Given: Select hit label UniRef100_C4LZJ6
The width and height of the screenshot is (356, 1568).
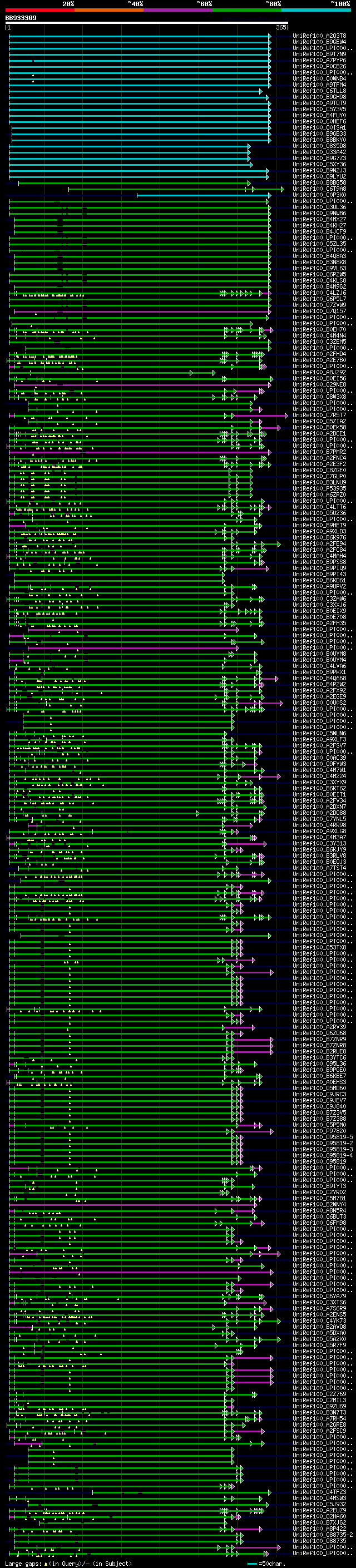Looking at the screenshot, I should tap(319, 293).
